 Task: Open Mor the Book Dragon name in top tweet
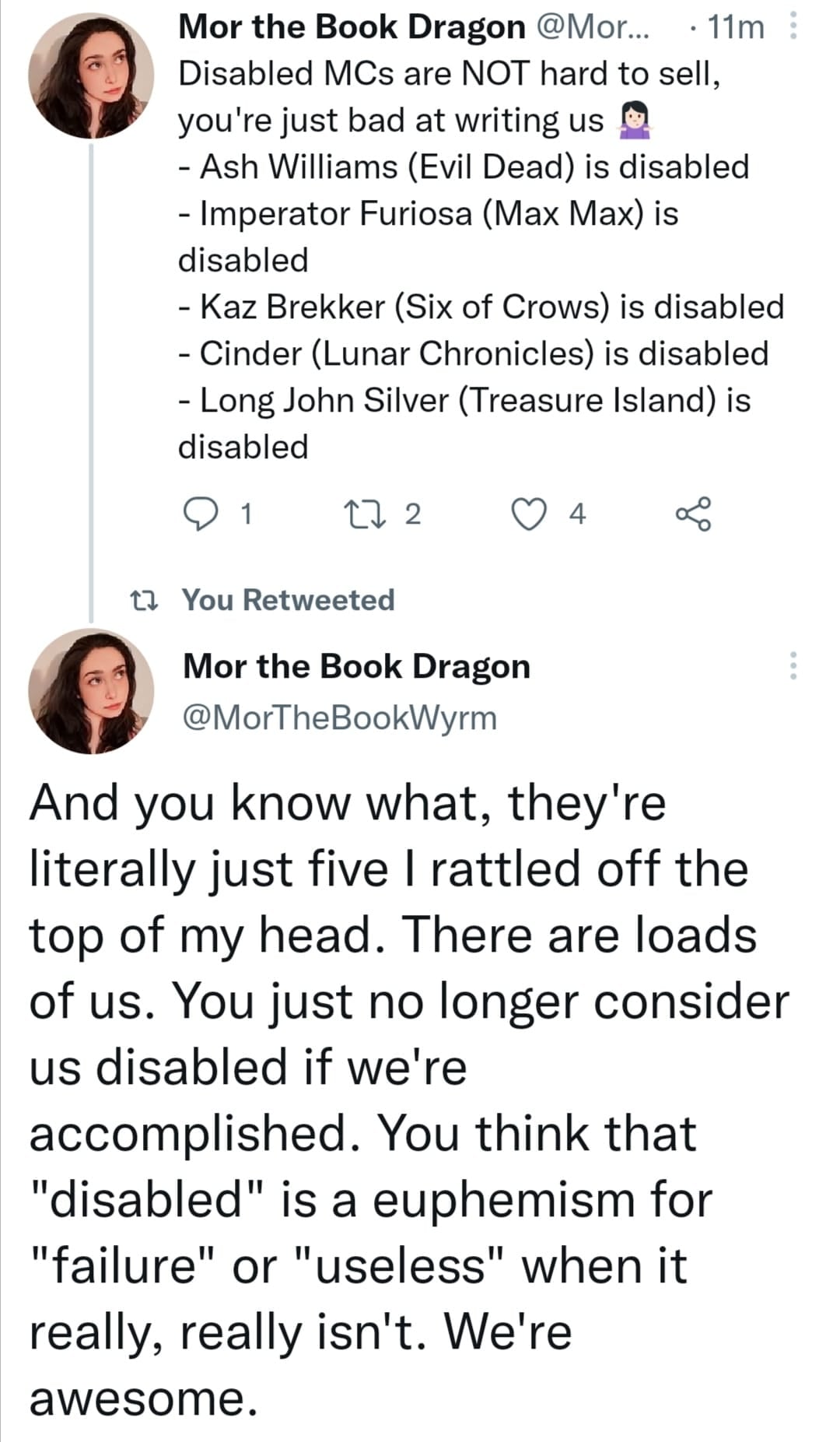click(x=352, y=28)
